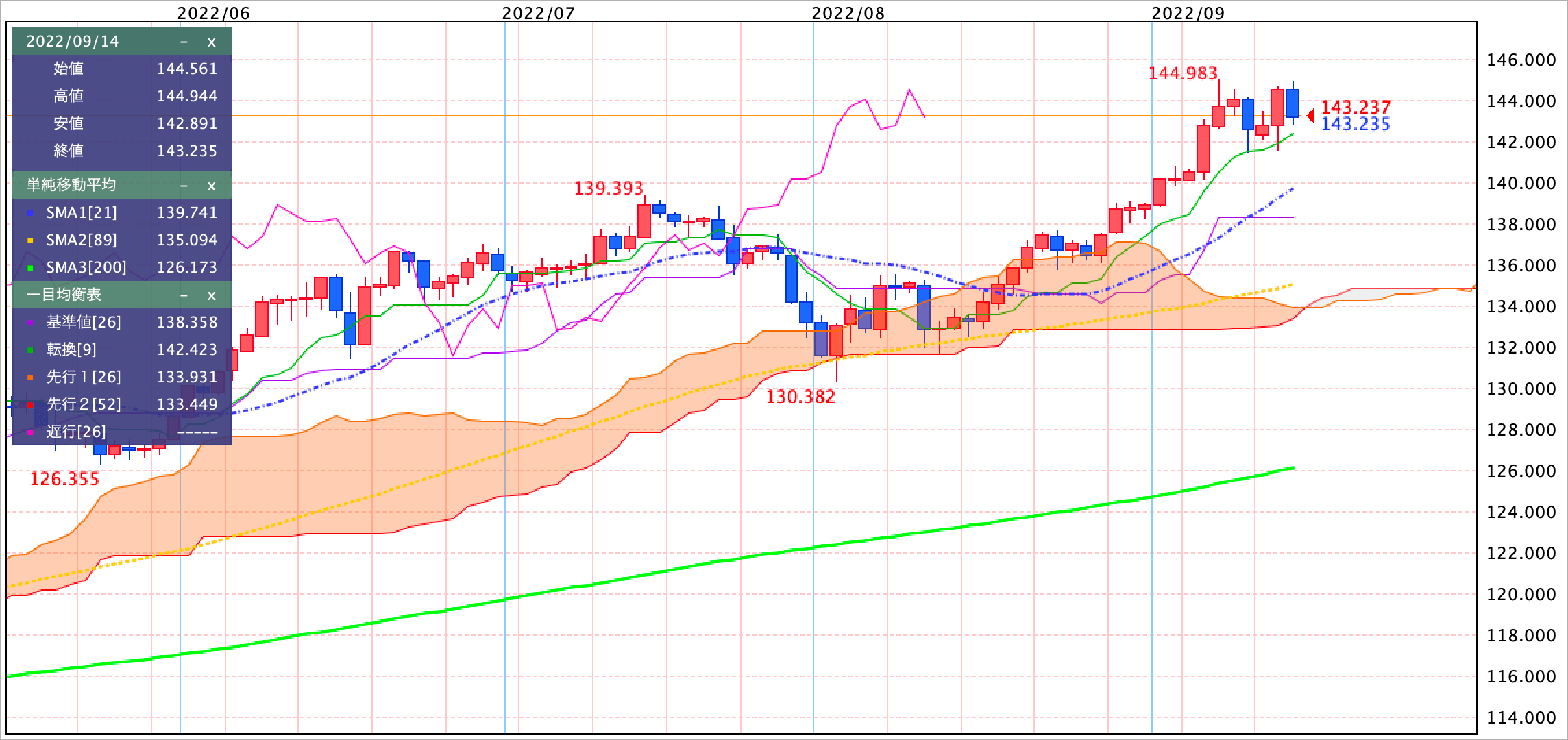
Task: Click the 2022/08 date axis label
Action: (x=848, y=12)
